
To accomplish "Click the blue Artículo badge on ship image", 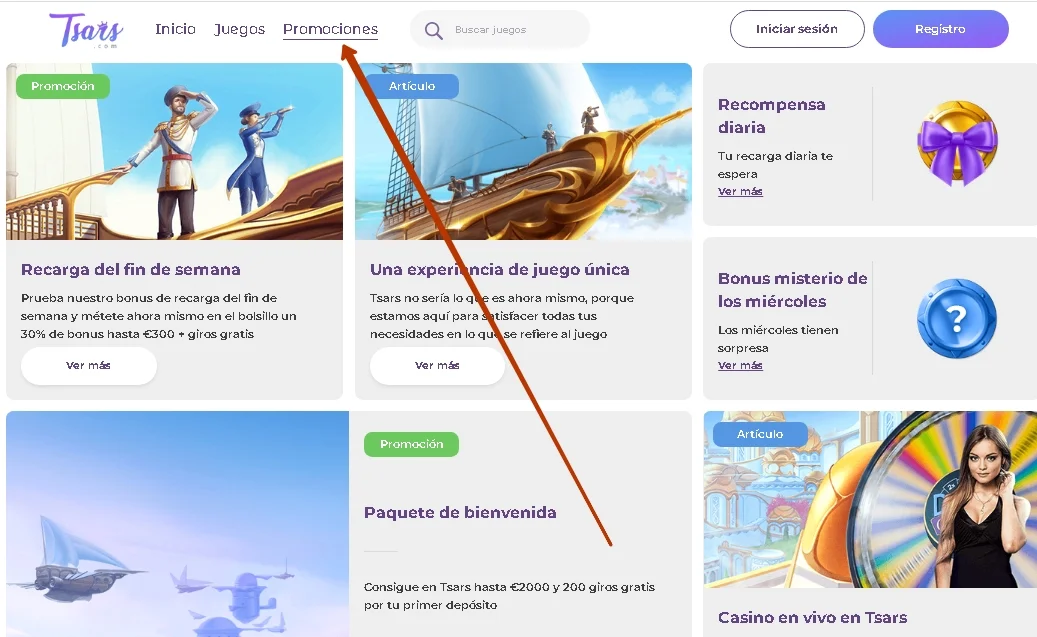I will pos(411,86).
